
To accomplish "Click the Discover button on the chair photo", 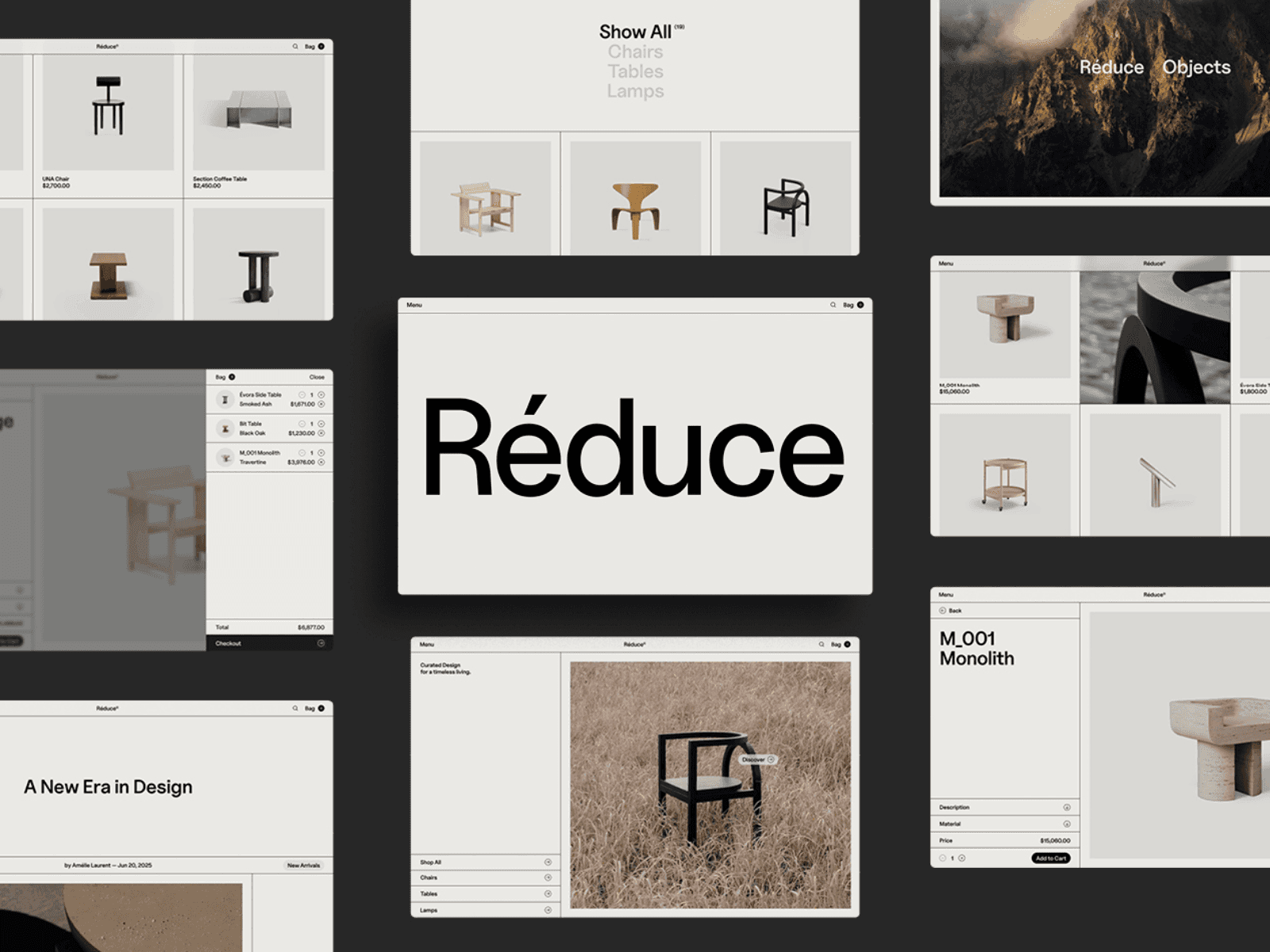I will 758,760.
